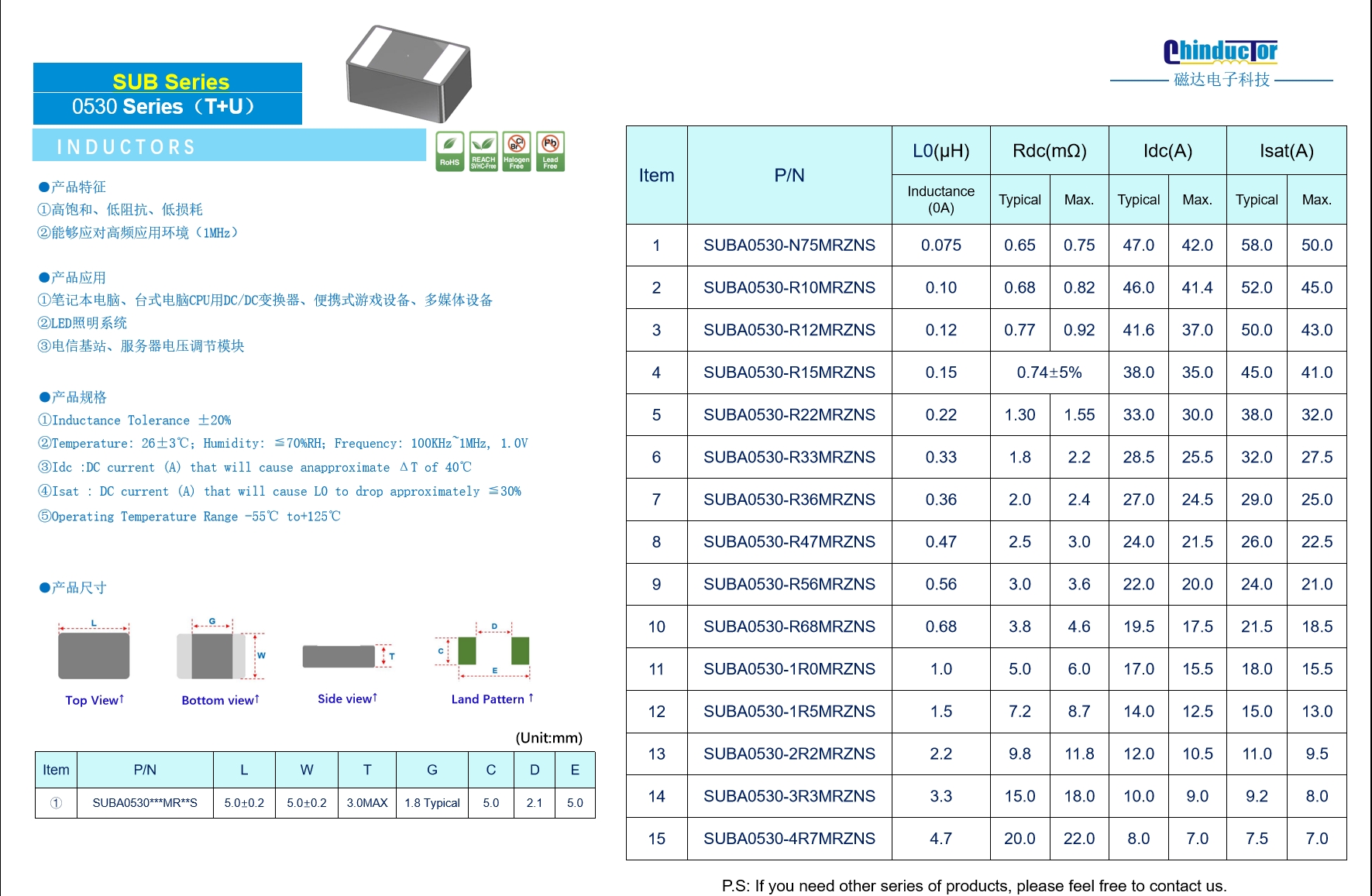Click part number SUBA0530-4R7MRZNS
Viewport: 1372px width, 896px height.
click(789, 839)
